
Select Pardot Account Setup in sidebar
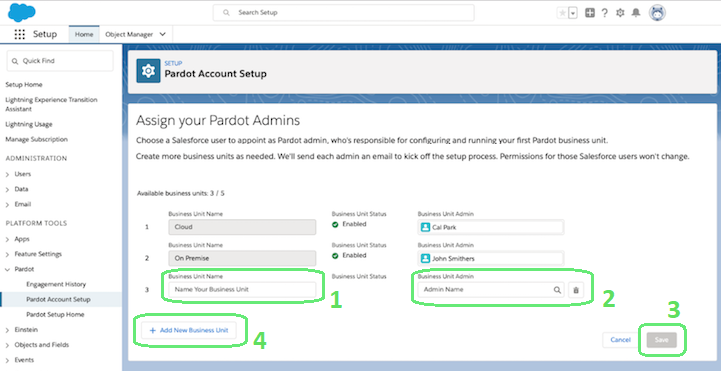[58, 299]
